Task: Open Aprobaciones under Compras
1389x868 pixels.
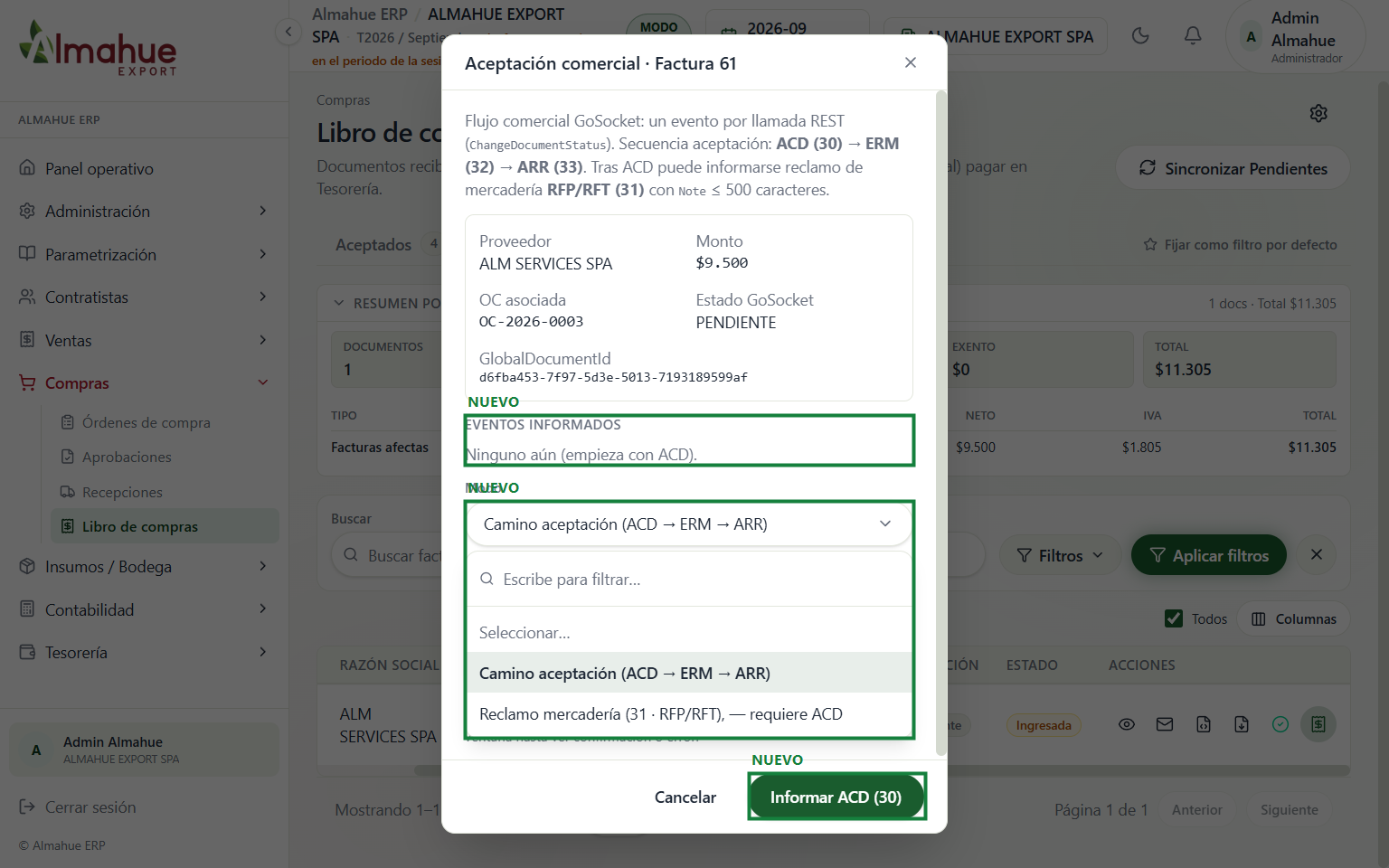Action: [x=165, y=457]
